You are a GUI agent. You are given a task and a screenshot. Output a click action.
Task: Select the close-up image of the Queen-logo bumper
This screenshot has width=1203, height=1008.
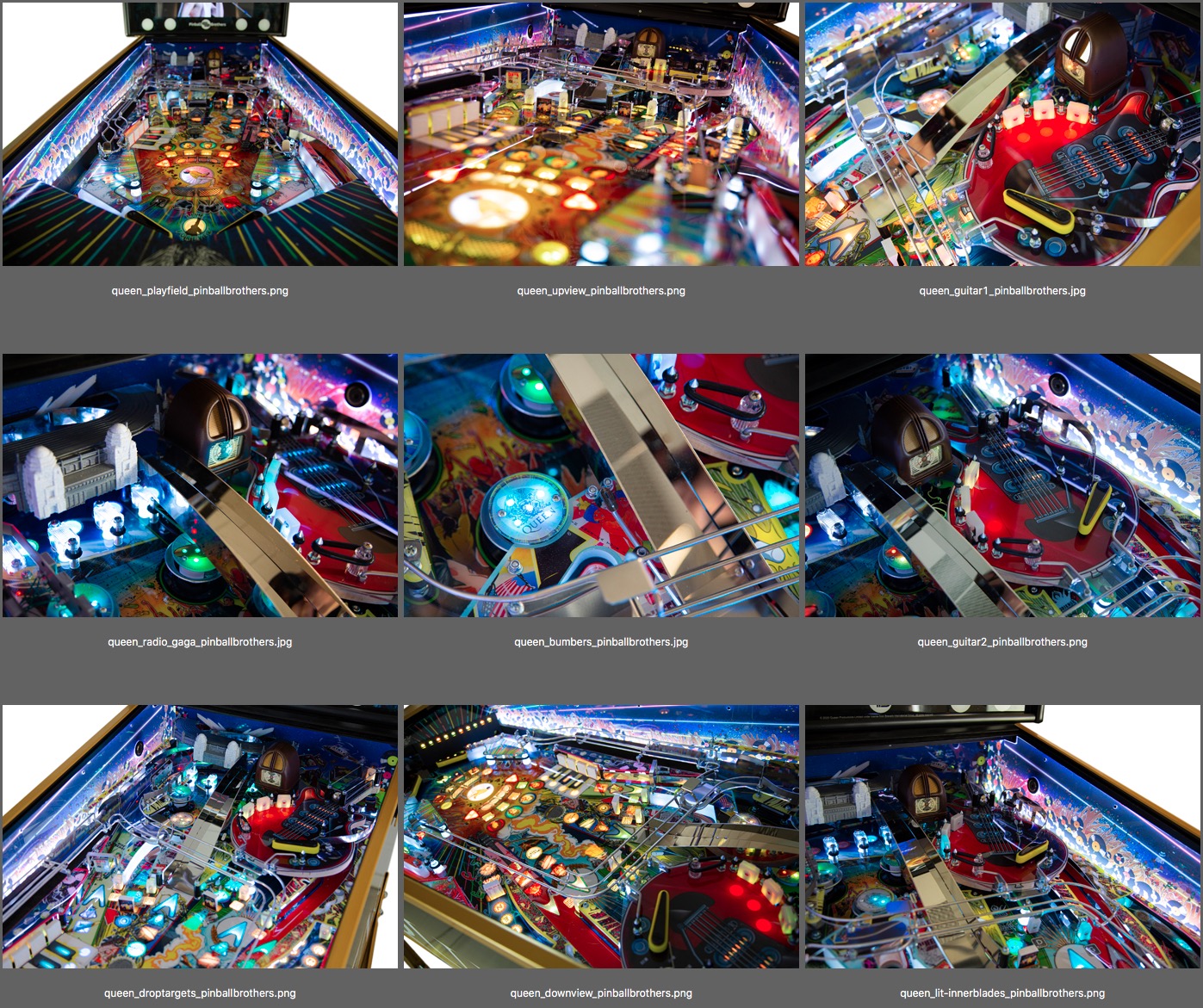(601, 485)
